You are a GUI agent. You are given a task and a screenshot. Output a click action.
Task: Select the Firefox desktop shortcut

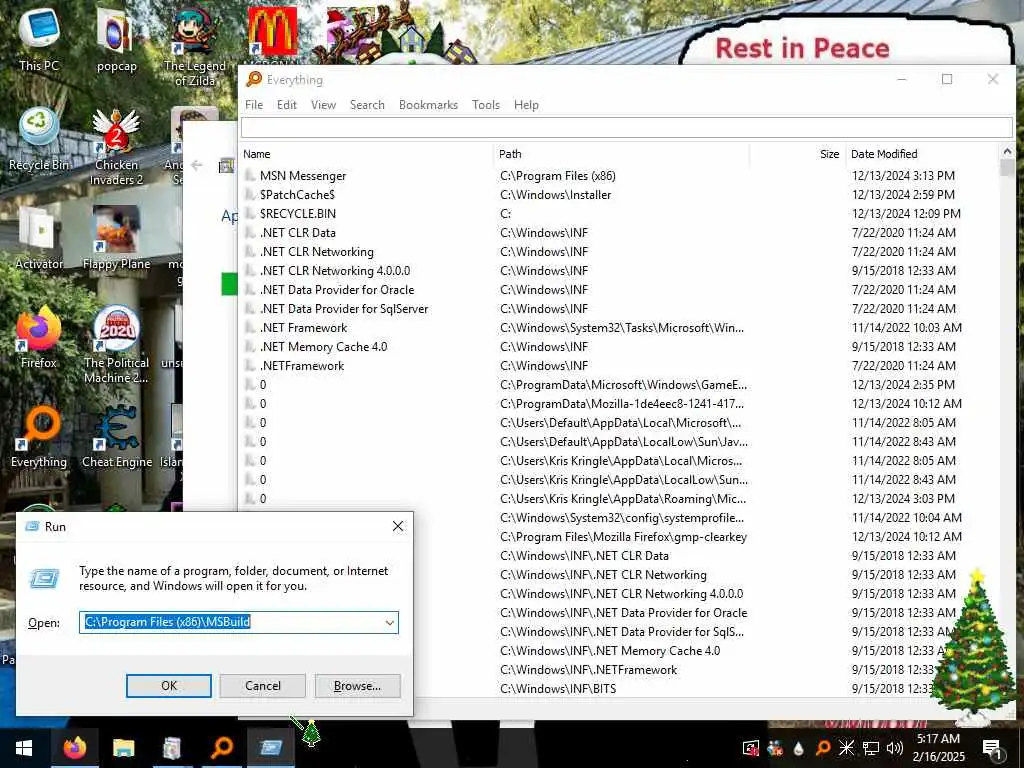point(39,337)
